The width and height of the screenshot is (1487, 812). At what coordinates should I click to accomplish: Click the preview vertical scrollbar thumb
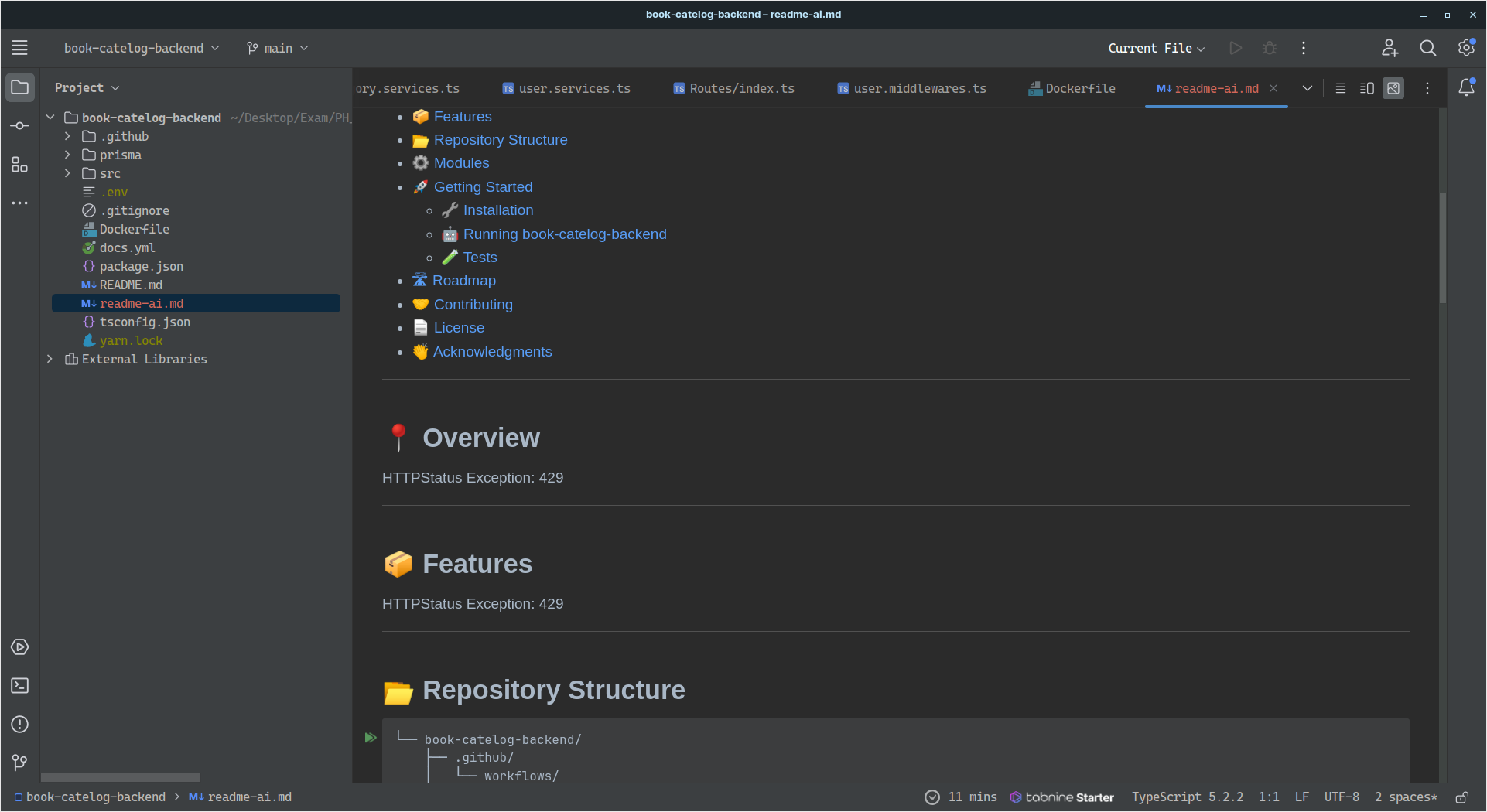coord(1442,247)
